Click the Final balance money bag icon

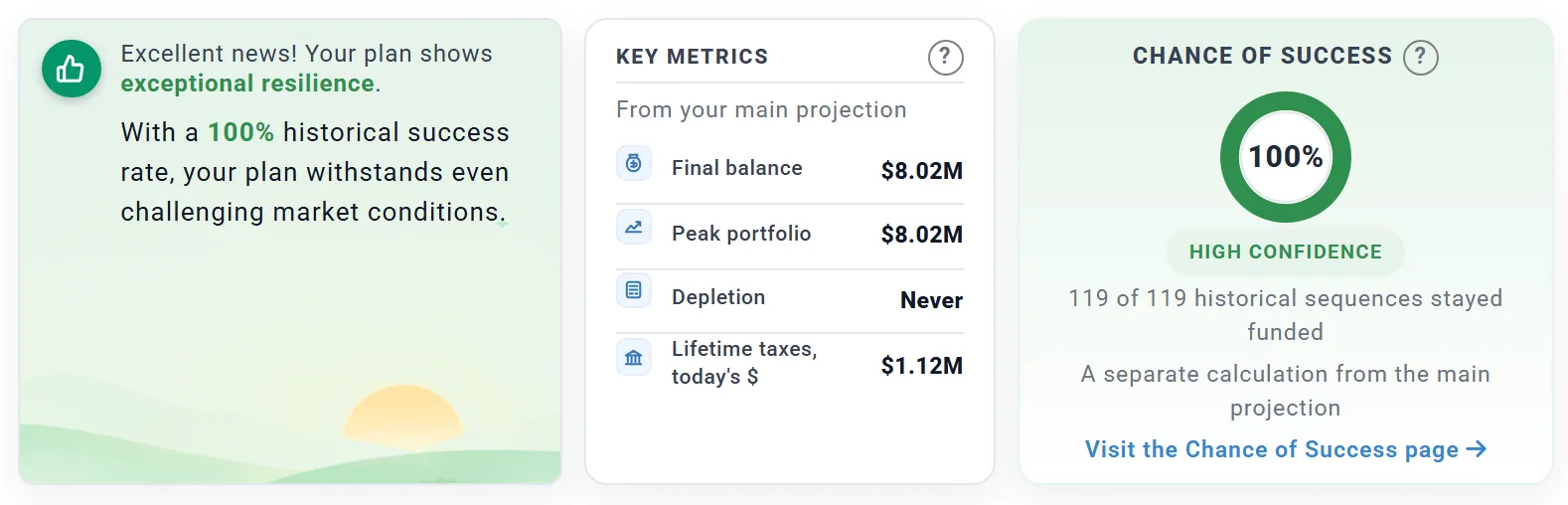(x=634, y=163)
